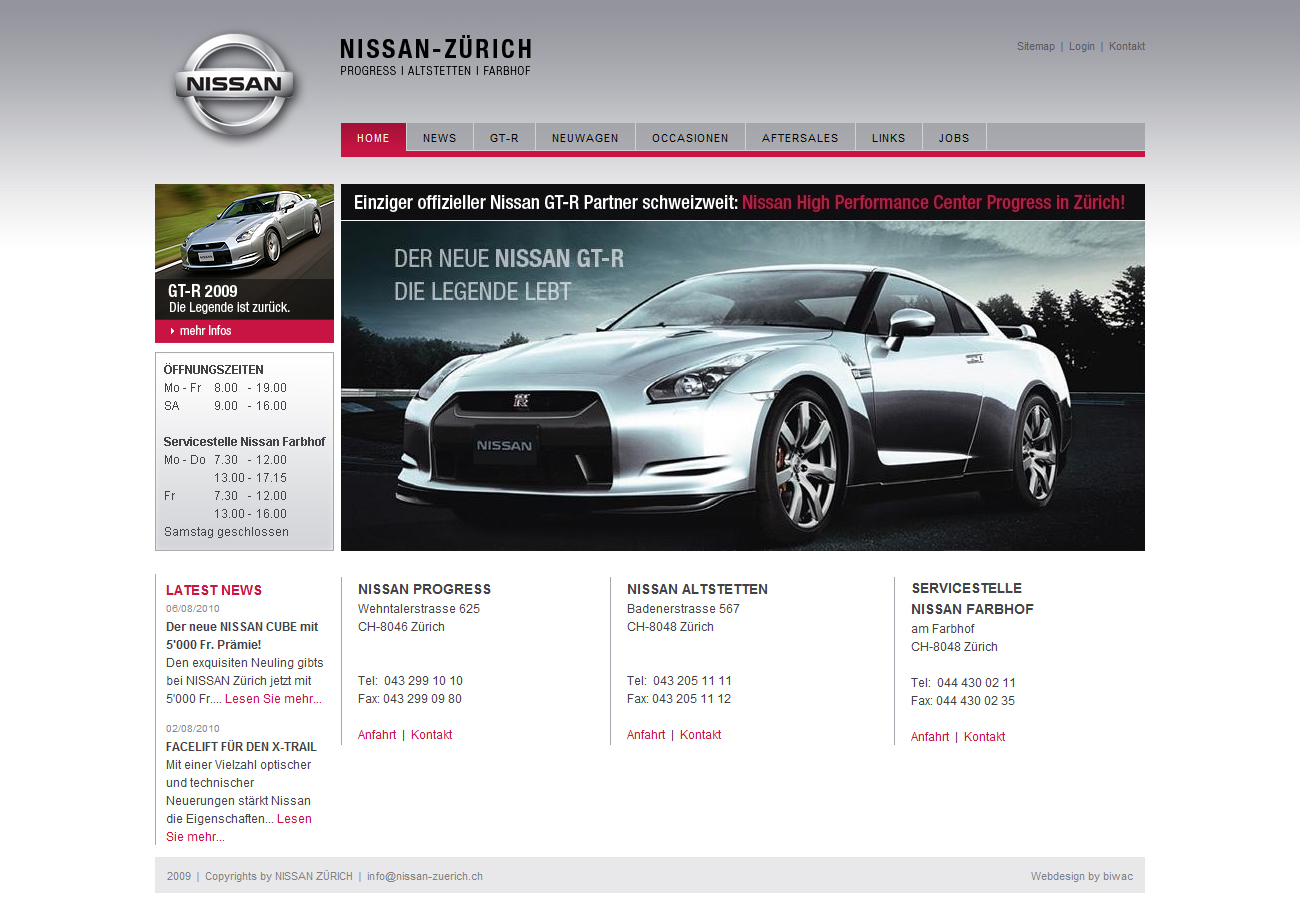Click the GT-R hero banner image
This screenshot has height=900, width=1300.
[743, 386]
